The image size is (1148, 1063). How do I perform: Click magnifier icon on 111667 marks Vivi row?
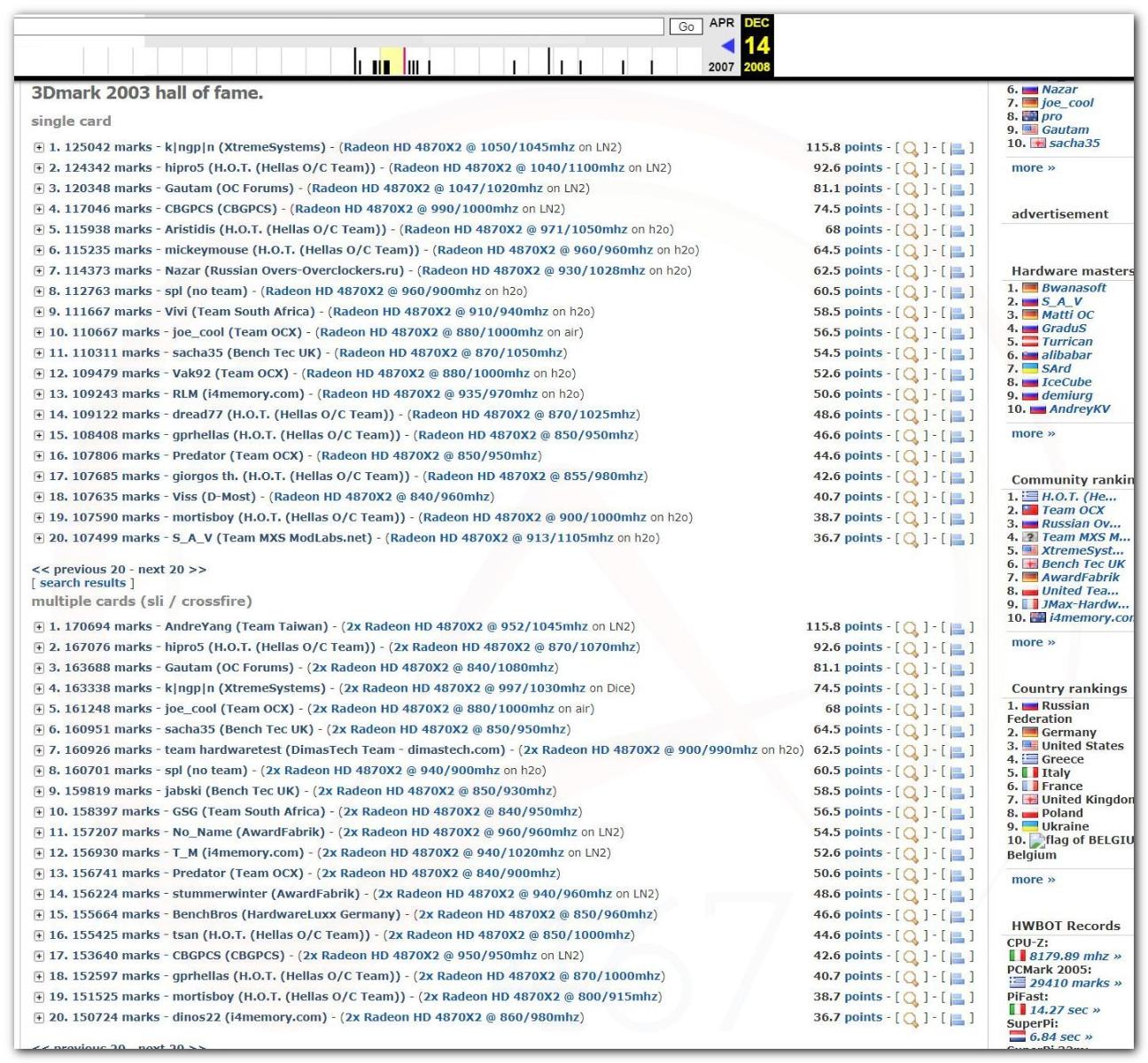910,313
